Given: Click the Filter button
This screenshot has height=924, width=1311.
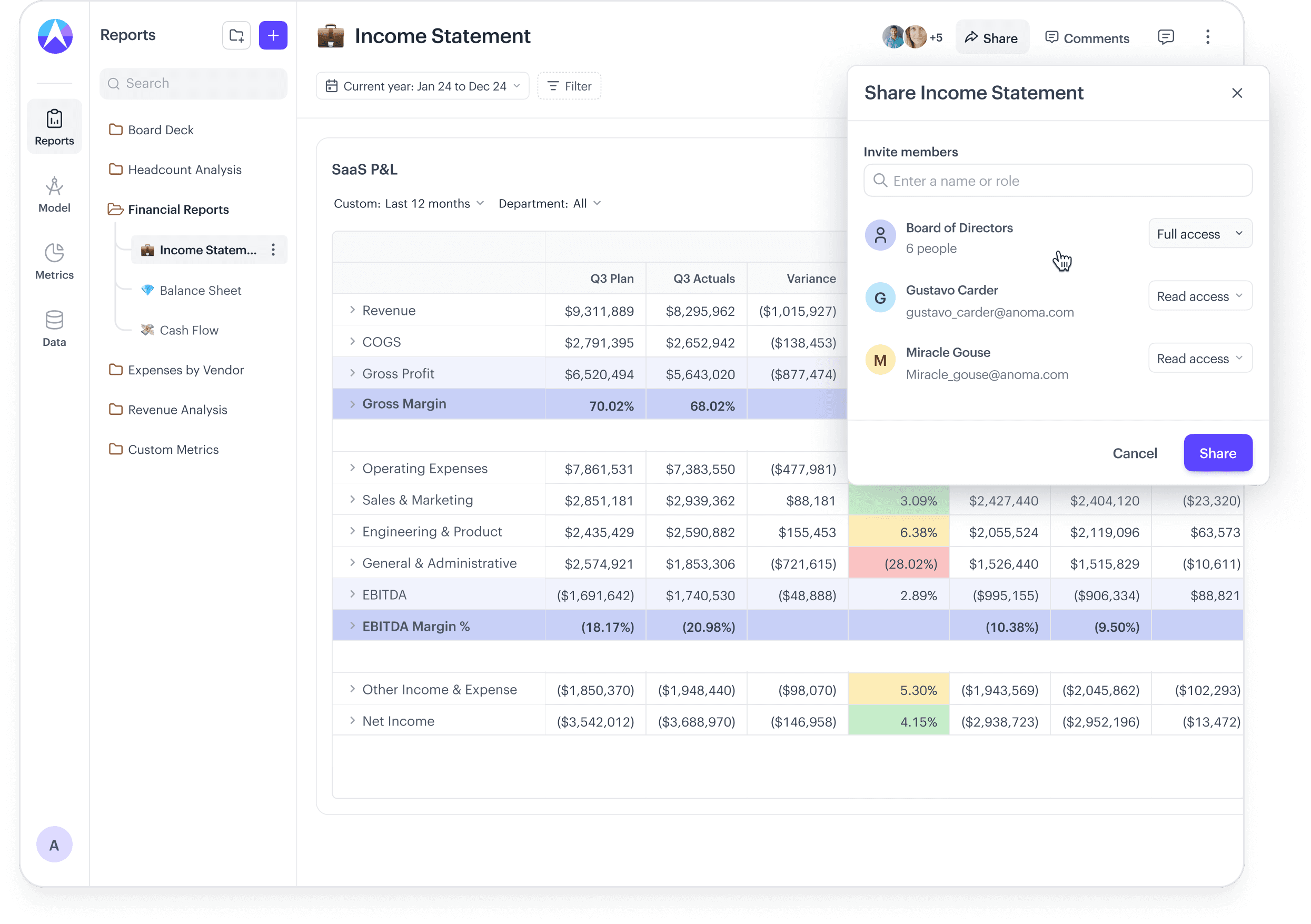Looking at the screenshot, I should coord(569,86).
